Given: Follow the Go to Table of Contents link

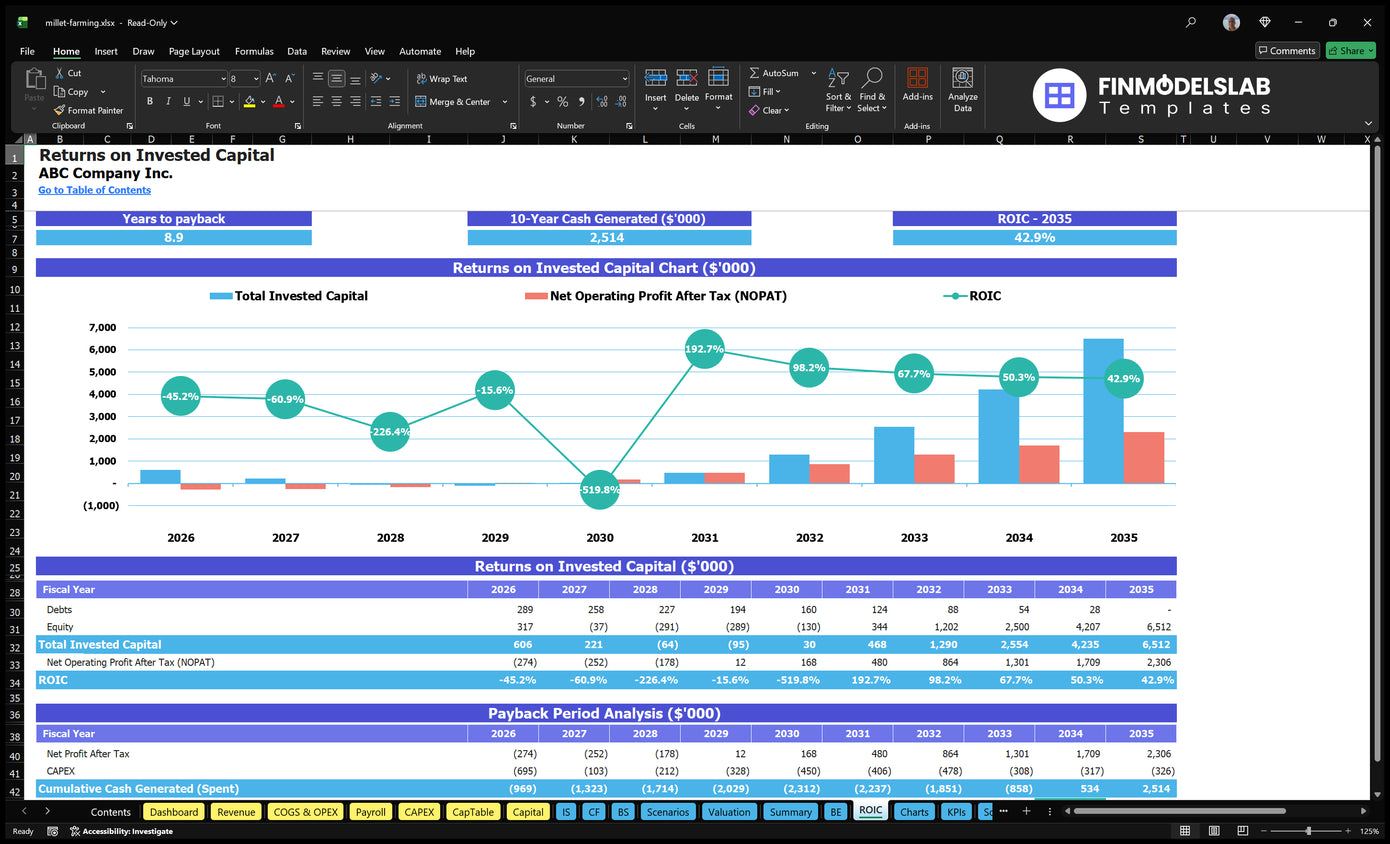Looking at the screenshot, I should [x=95, y=190].
